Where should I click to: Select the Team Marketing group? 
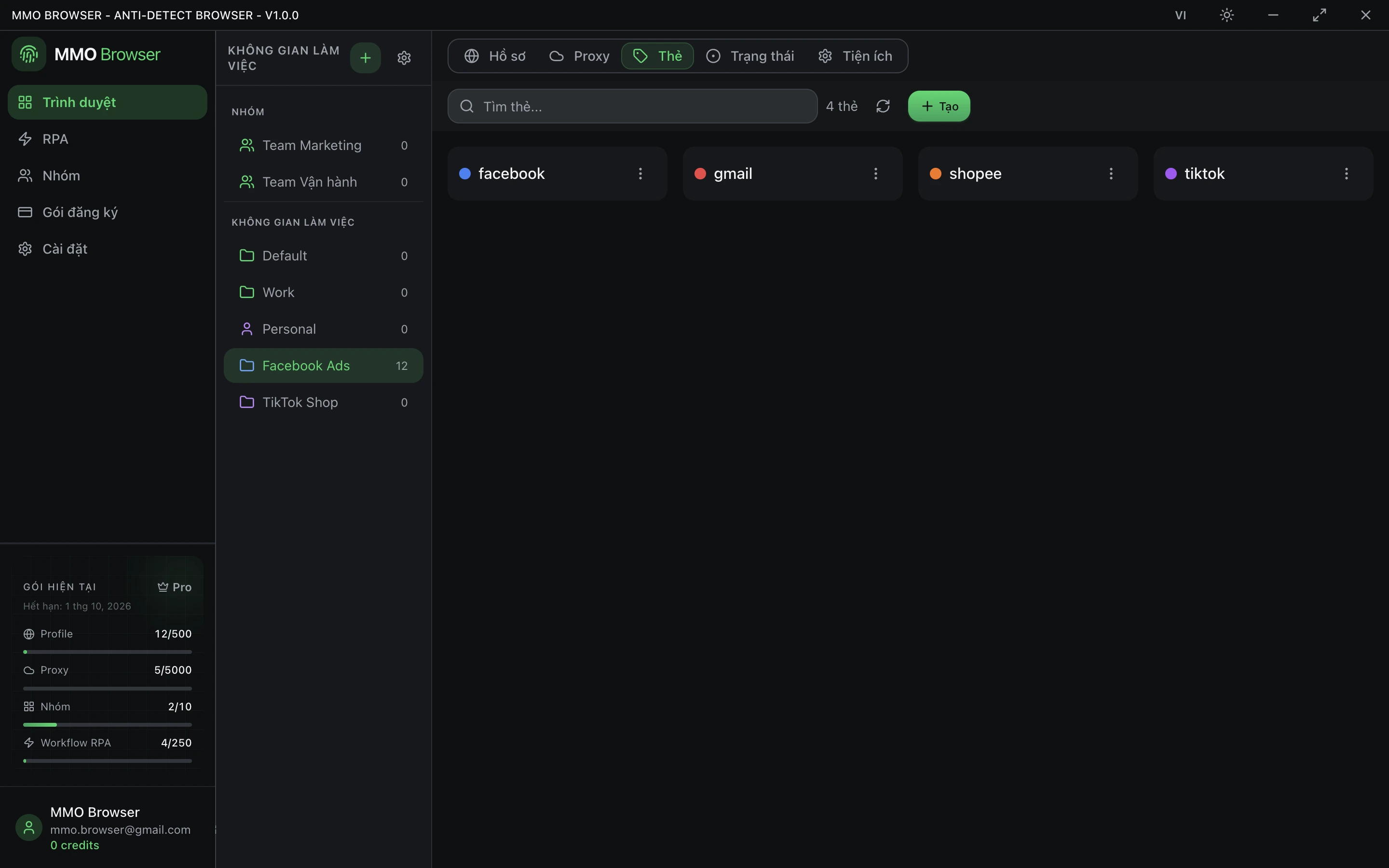pyautogui.click(x=323, y=145)
